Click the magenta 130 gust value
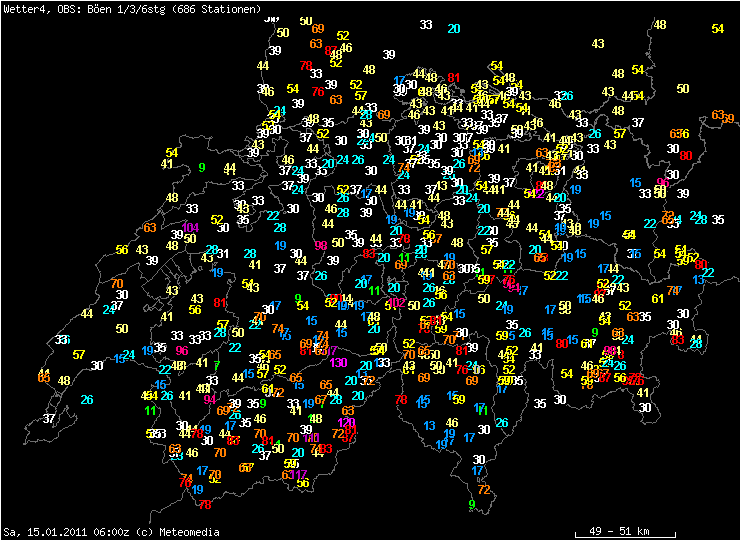Screen dimensions: 740x540 (x=339, y=363)
